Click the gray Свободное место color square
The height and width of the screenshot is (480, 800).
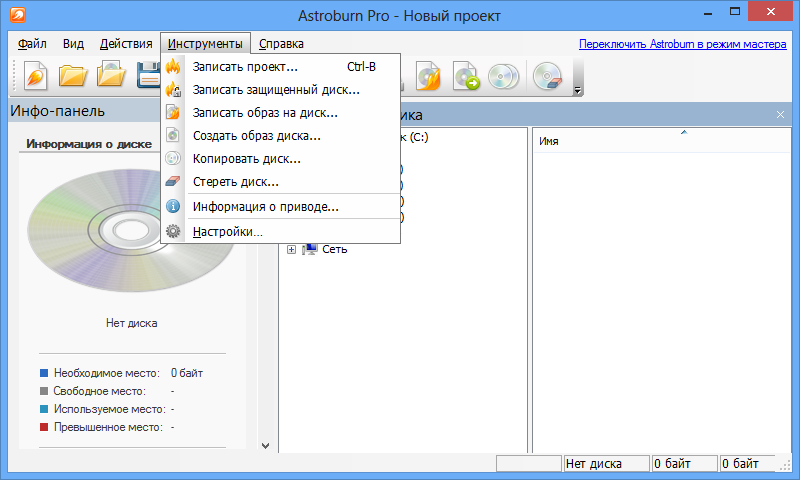coord(44,391)
